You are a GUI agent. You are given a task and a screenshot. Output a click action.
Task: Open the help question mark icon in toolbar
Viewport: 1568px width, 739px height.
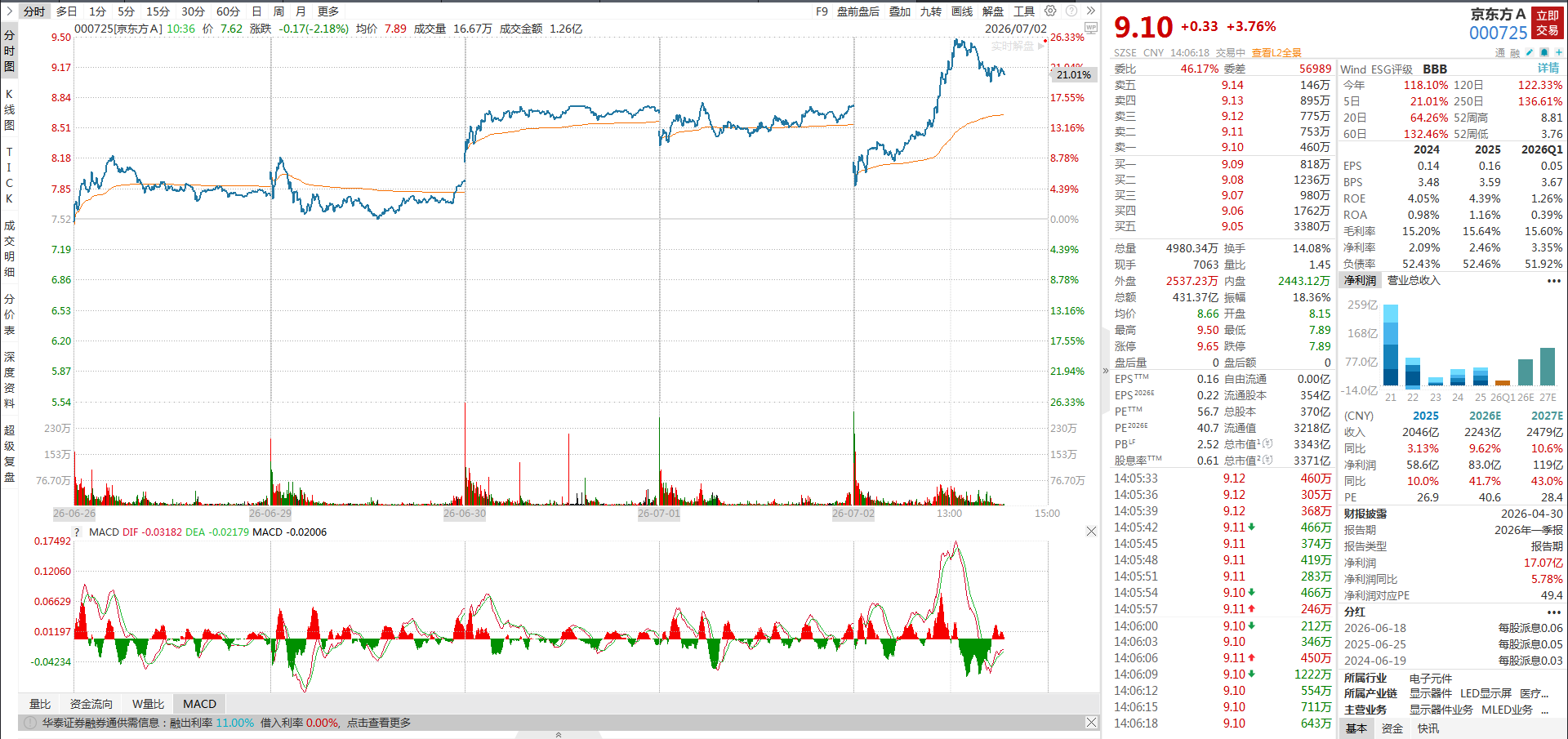pyautogui.click(x=1071, y=11)
